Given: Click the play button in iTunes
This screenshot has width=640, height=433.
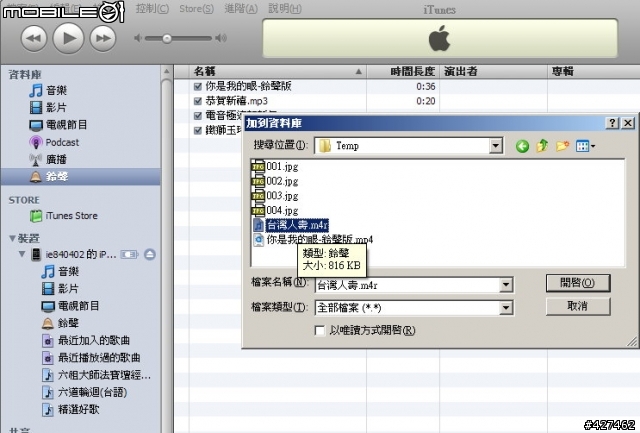Looking at the screenshot, I should coord(68,38).
